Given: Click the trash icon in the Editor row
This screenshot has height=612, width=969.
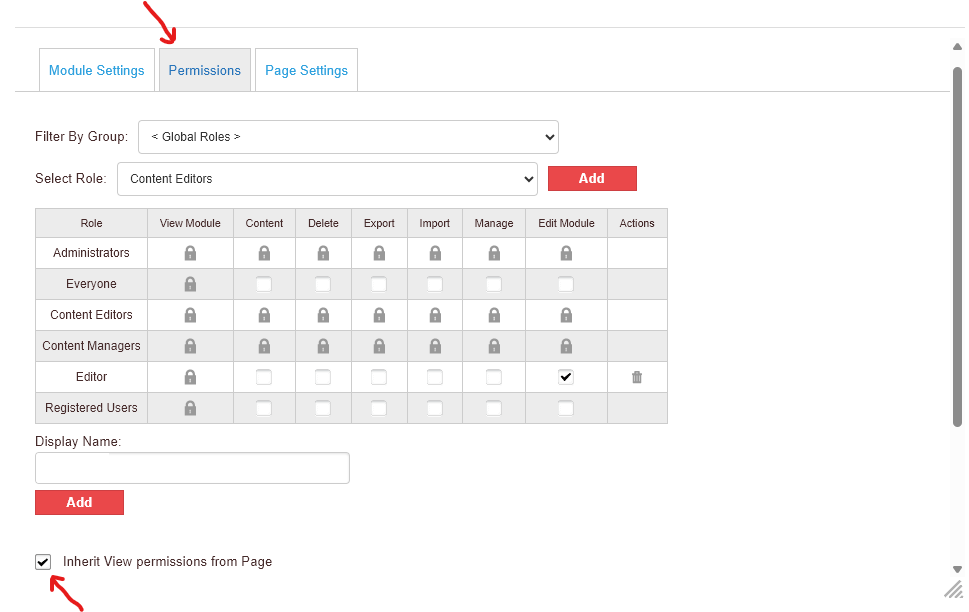Looking at the screenshot, I should tap(637, 377).
